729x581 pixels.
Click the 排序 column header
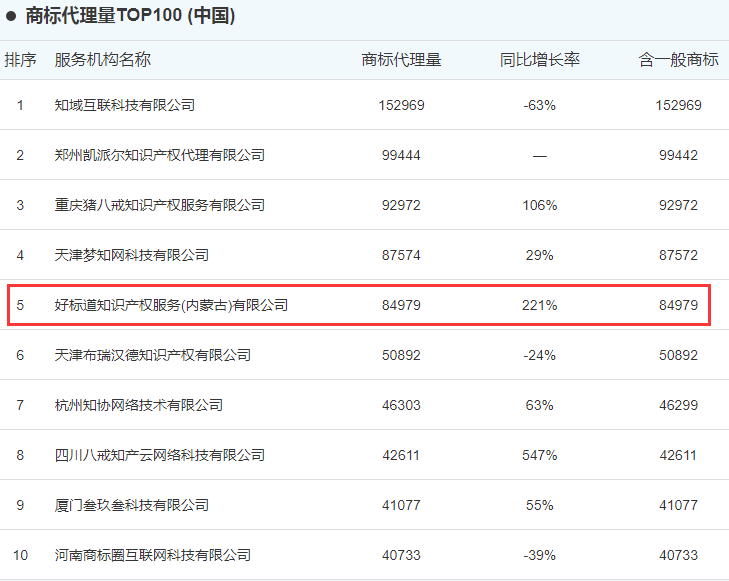coord(20,60)
